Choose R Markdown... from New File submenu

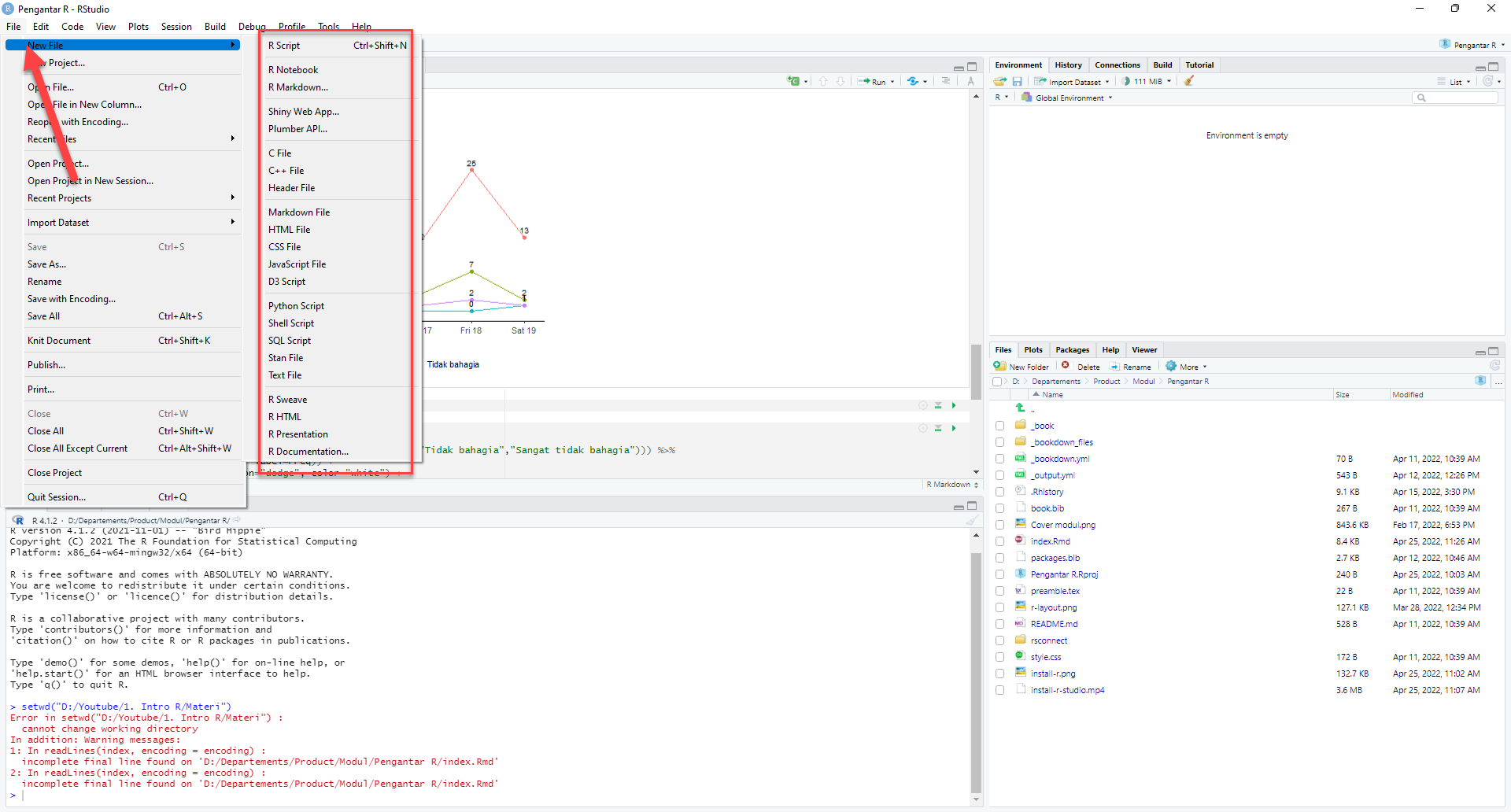pos(298,87)
